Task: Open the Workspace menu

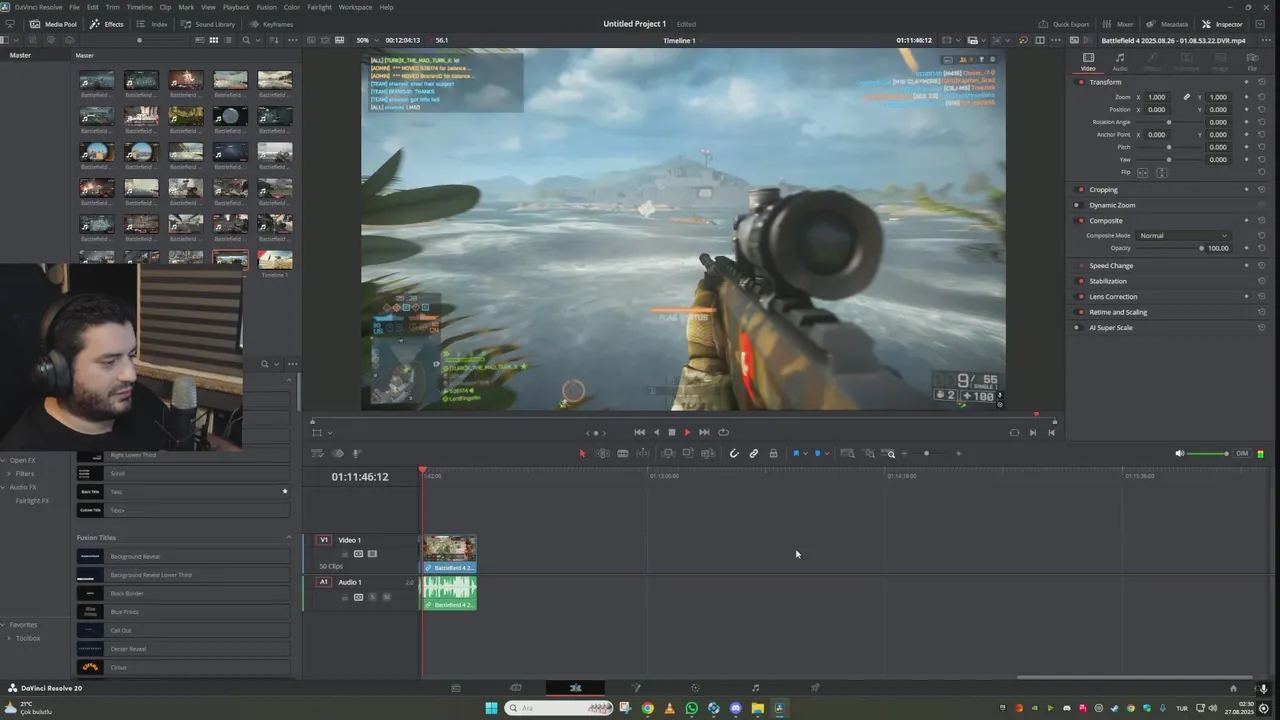Action: [x=355, y=7]
